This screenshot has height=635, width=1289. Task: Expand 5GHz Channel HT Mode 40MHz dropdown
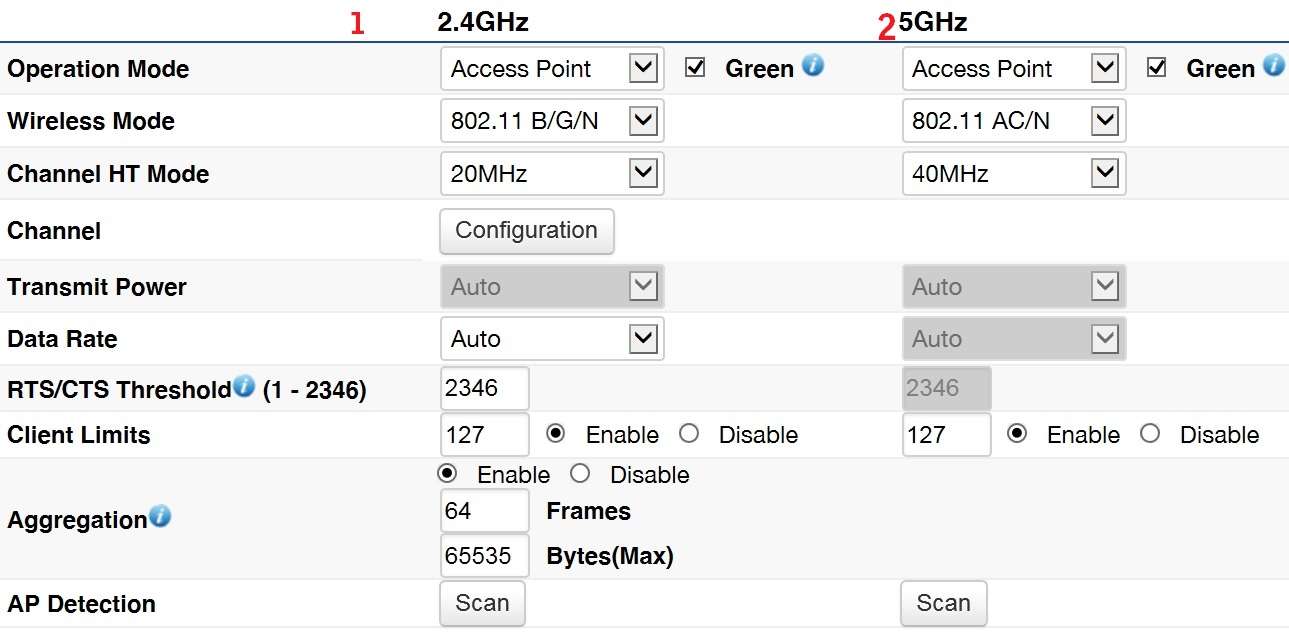(1013, 174)
